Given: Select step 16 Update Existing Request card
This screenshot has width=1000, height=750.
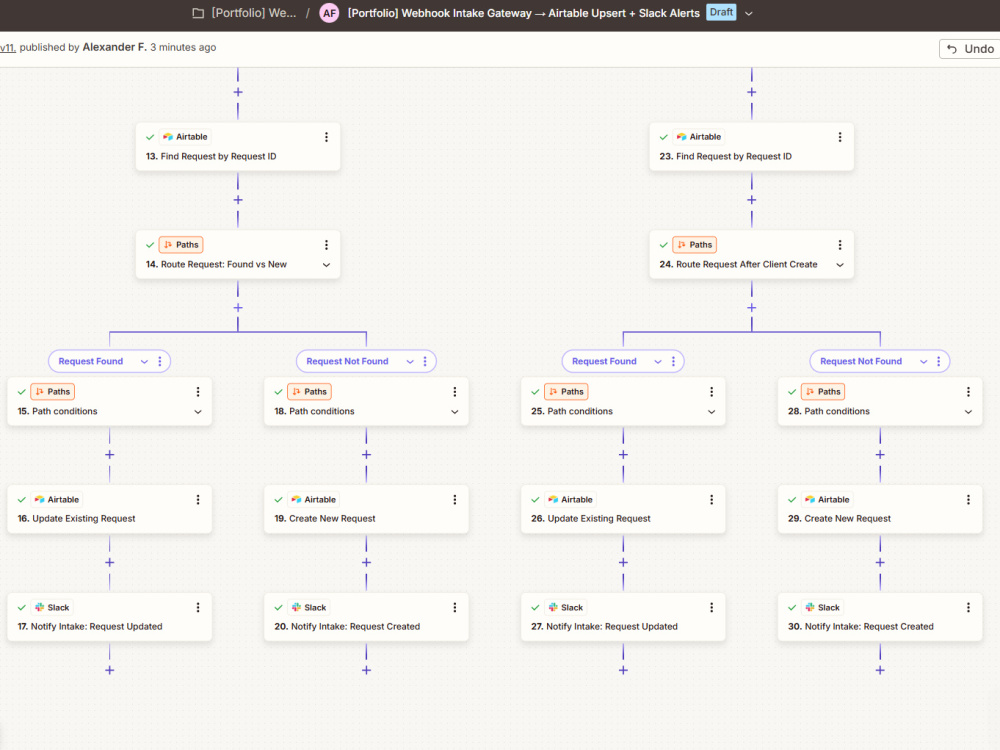Looking at the screenshot, I should (x=110, y=510).
